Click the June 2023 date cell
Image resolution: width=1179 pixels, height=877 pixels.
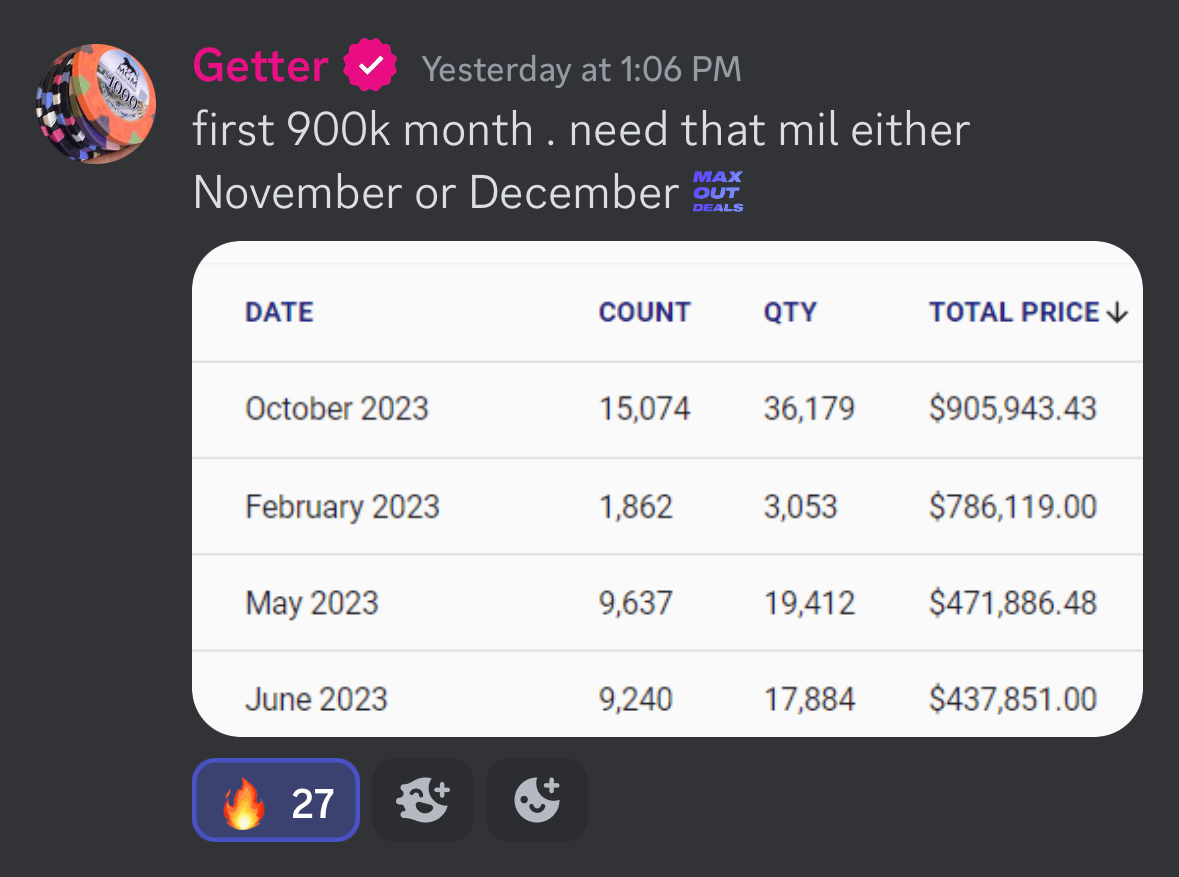(x=315, y=698)
